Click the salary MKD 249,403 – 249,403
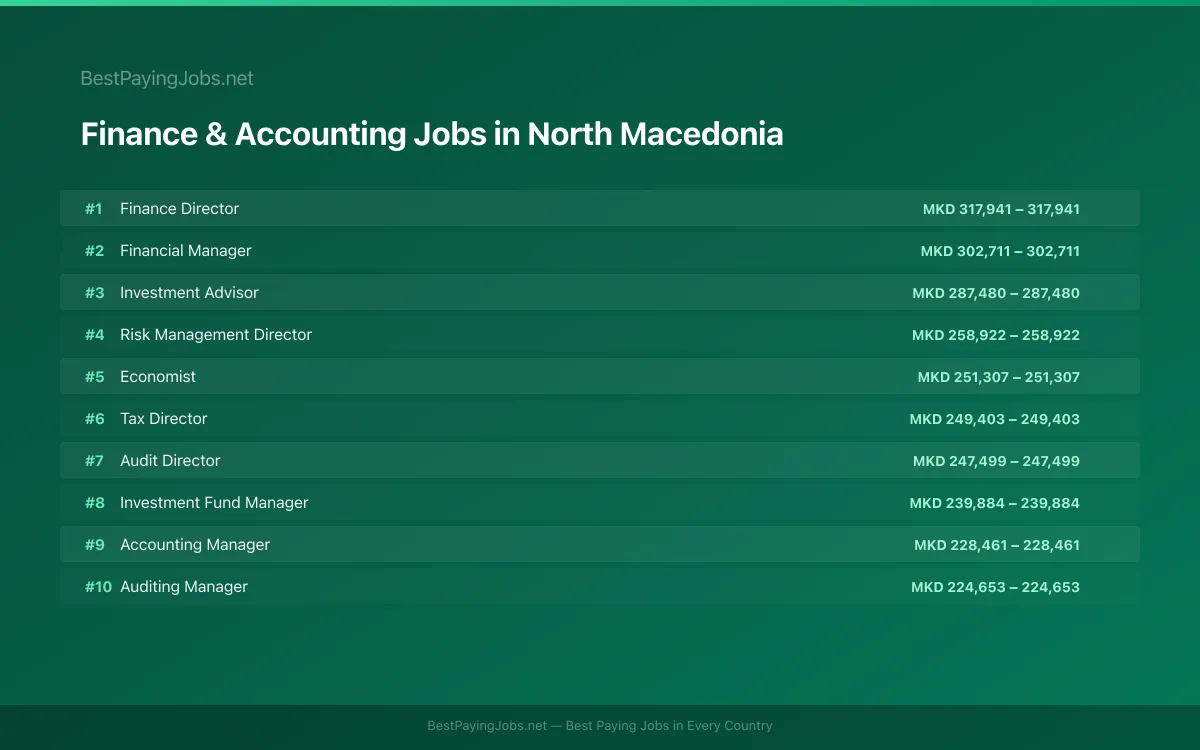 995,419
